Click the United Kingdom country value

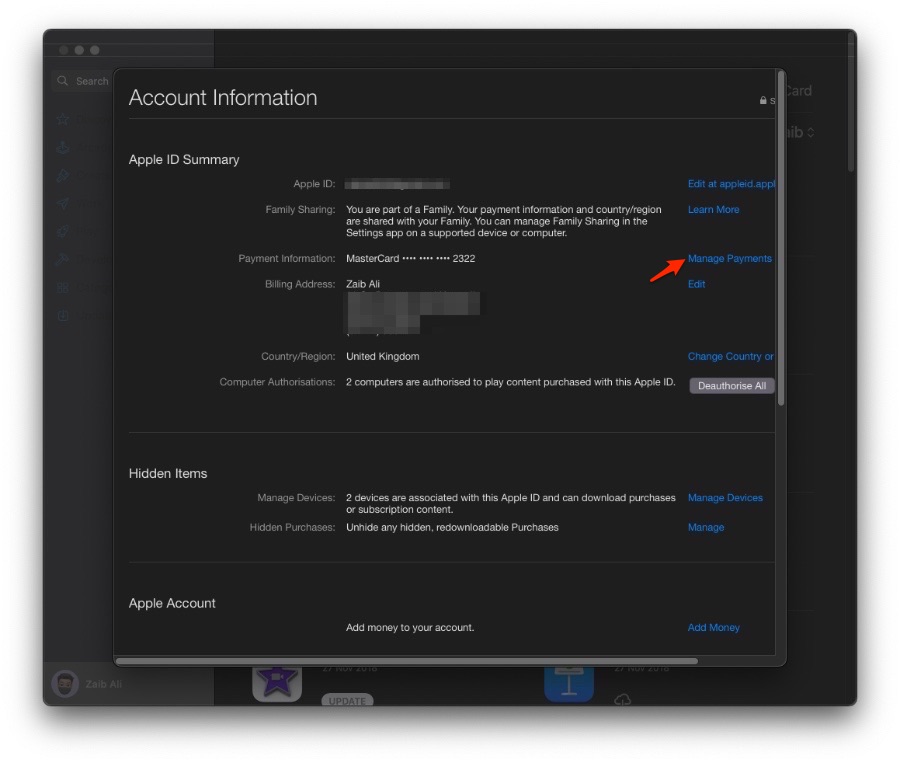pos(383,357)
